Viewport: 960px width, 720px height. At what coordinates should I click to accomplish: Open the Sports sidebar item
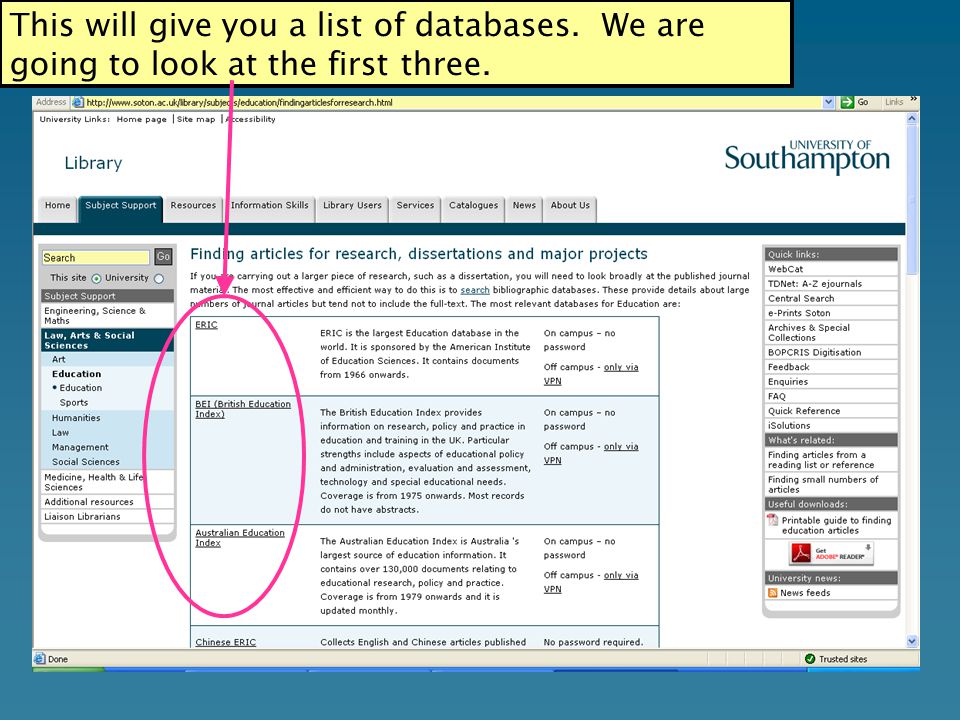74,403
